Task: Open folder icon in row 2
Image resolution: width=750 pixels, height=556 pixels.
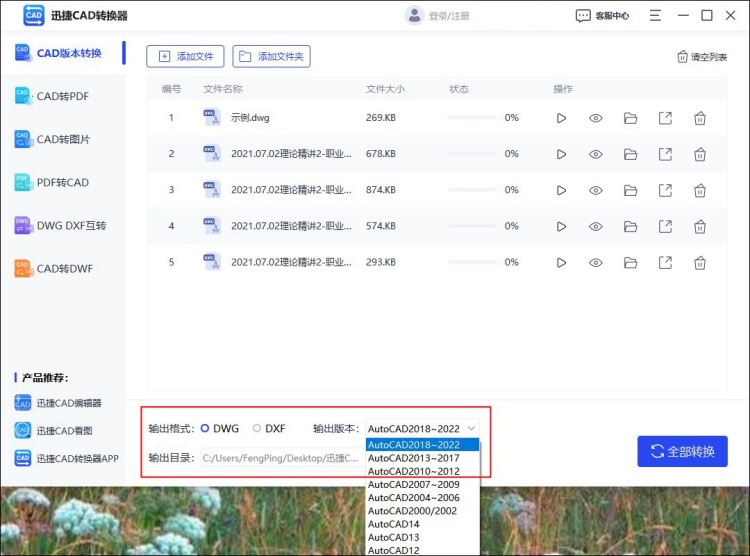Action: (630, 154)
